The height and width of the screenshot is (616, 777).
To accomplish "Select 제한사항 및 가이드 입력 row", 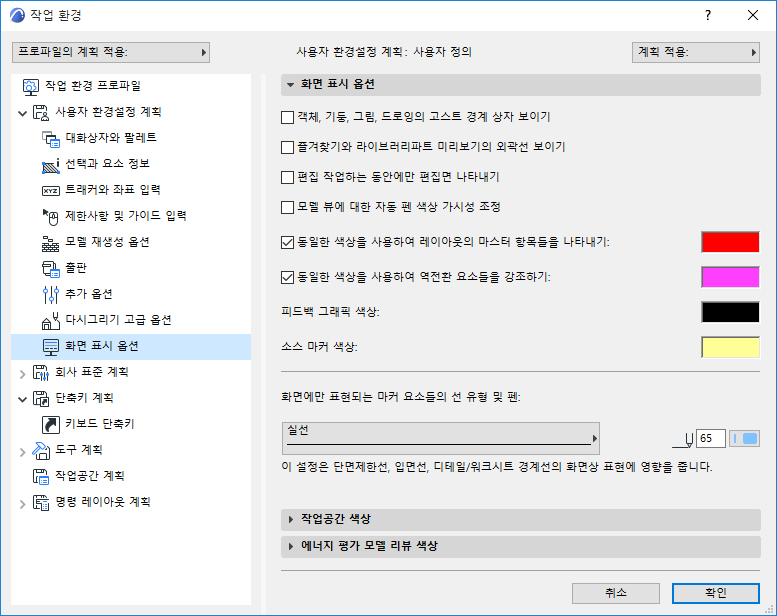I will click(131, 217).
